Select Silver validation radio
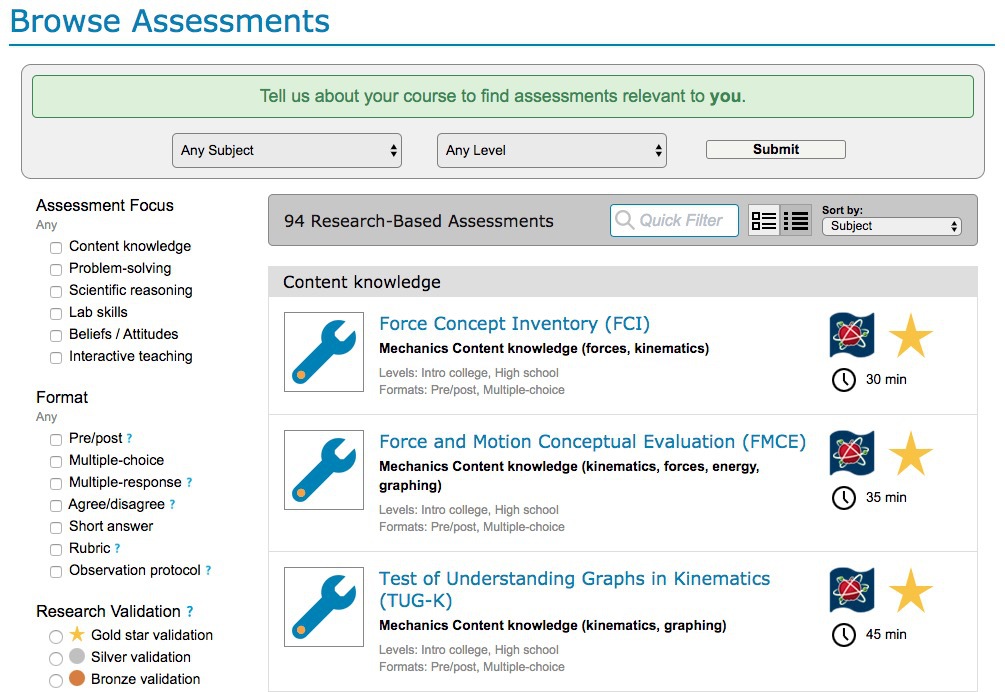This screenshot has width=1005, height=692. pyautogui.click(x=56, y=659)
